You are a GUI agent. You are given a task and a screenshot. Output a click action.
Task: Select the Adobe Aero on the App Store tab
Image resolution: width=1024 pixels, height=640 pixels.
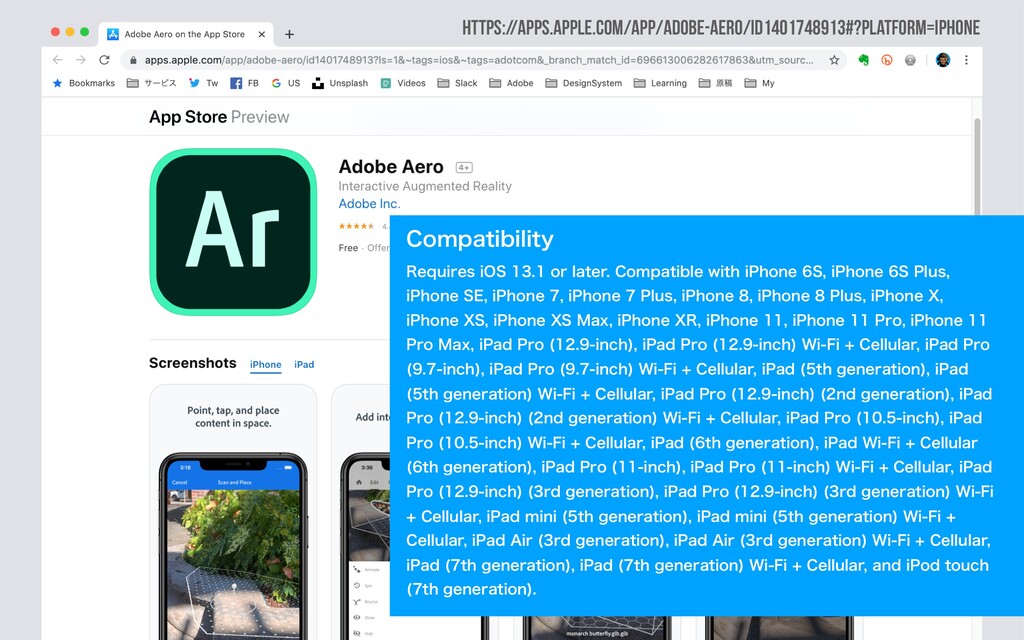[x=185, y=34]
